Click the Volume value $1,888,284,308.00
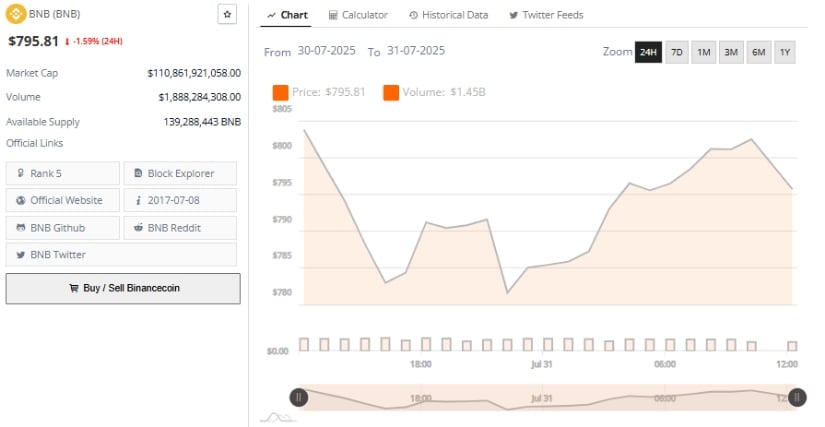Screen dimensions: 825x427 point(199,97)
